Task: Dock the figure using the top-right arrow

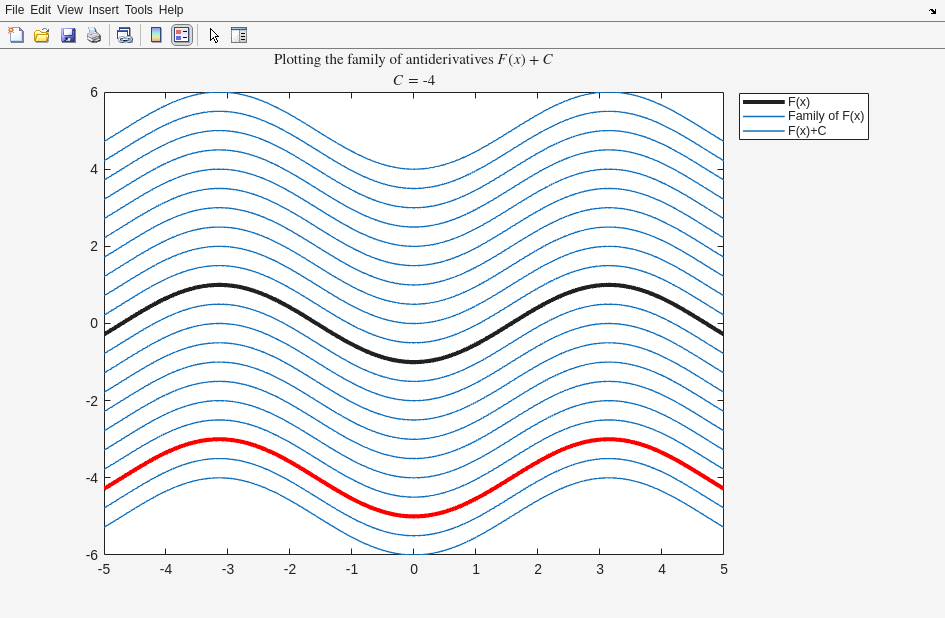Action: point(932,10)
